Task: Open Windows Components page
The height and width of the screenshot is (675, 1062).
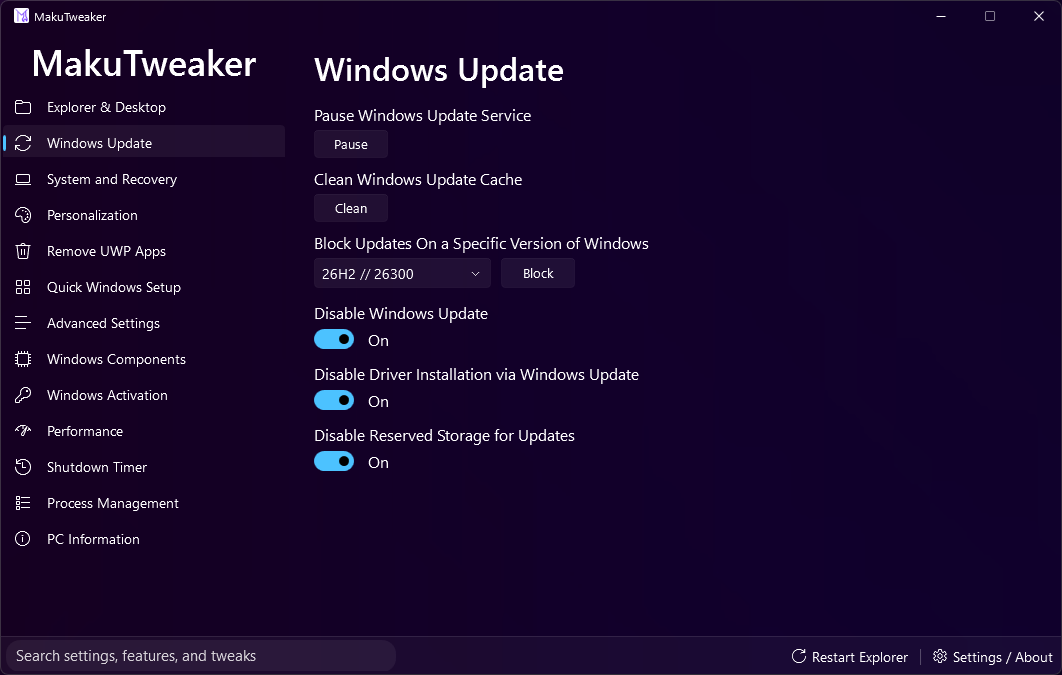Action: pos(144,359)
